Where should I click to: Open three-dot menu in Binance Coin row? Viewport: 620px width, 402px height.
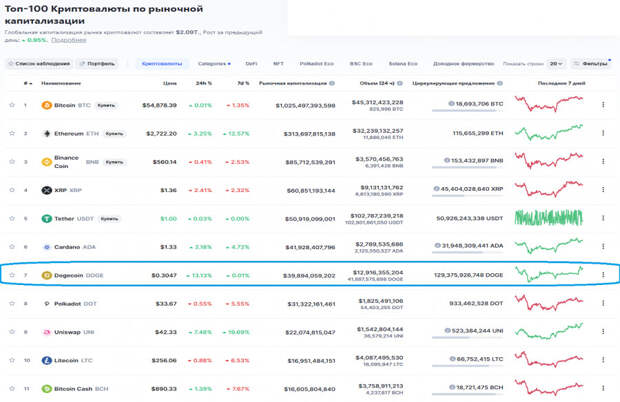click(603, 161)
